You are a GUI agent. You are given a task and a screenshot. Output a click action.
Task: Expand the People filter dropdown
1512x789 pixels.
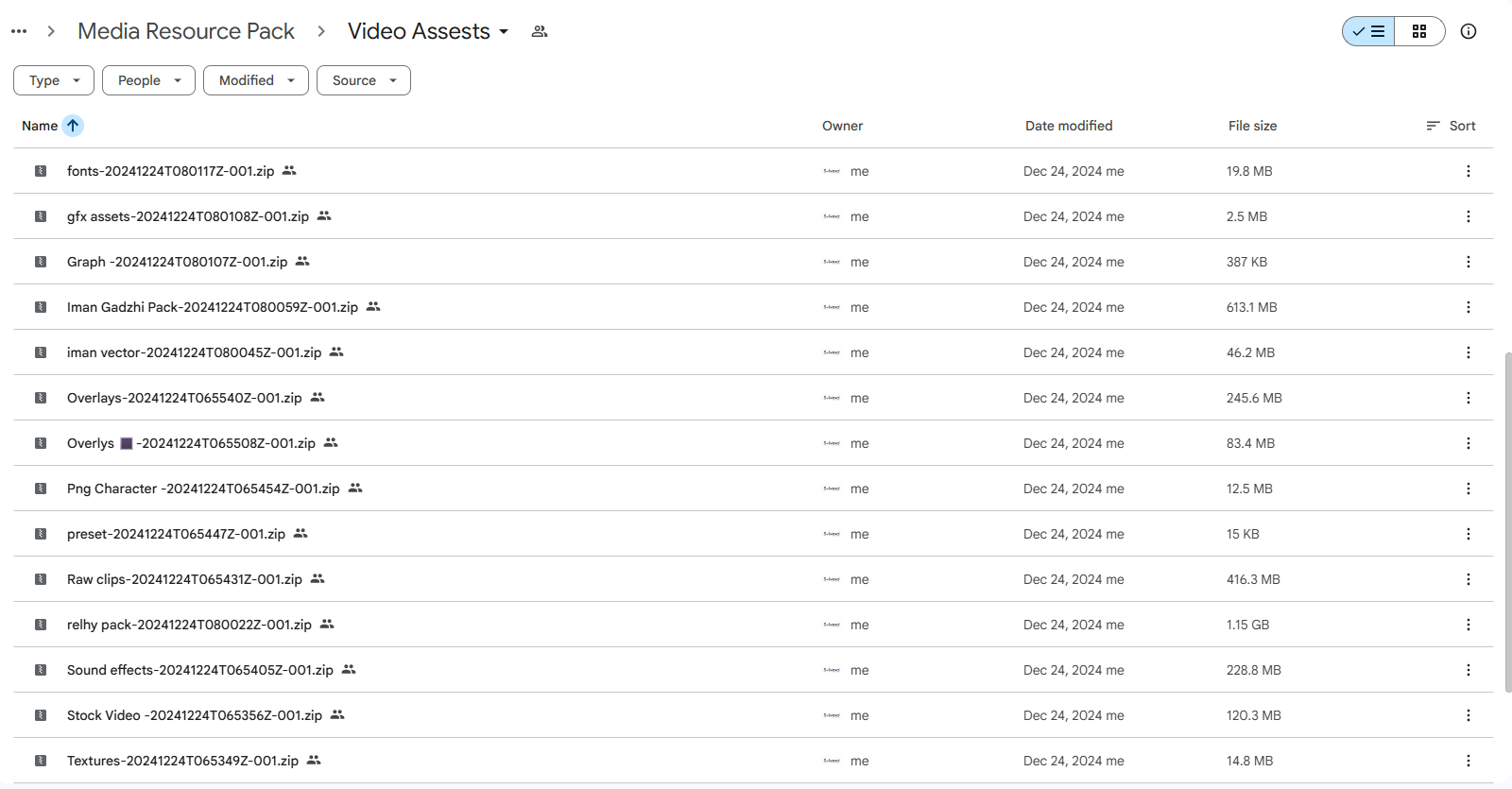pos(148,80)
